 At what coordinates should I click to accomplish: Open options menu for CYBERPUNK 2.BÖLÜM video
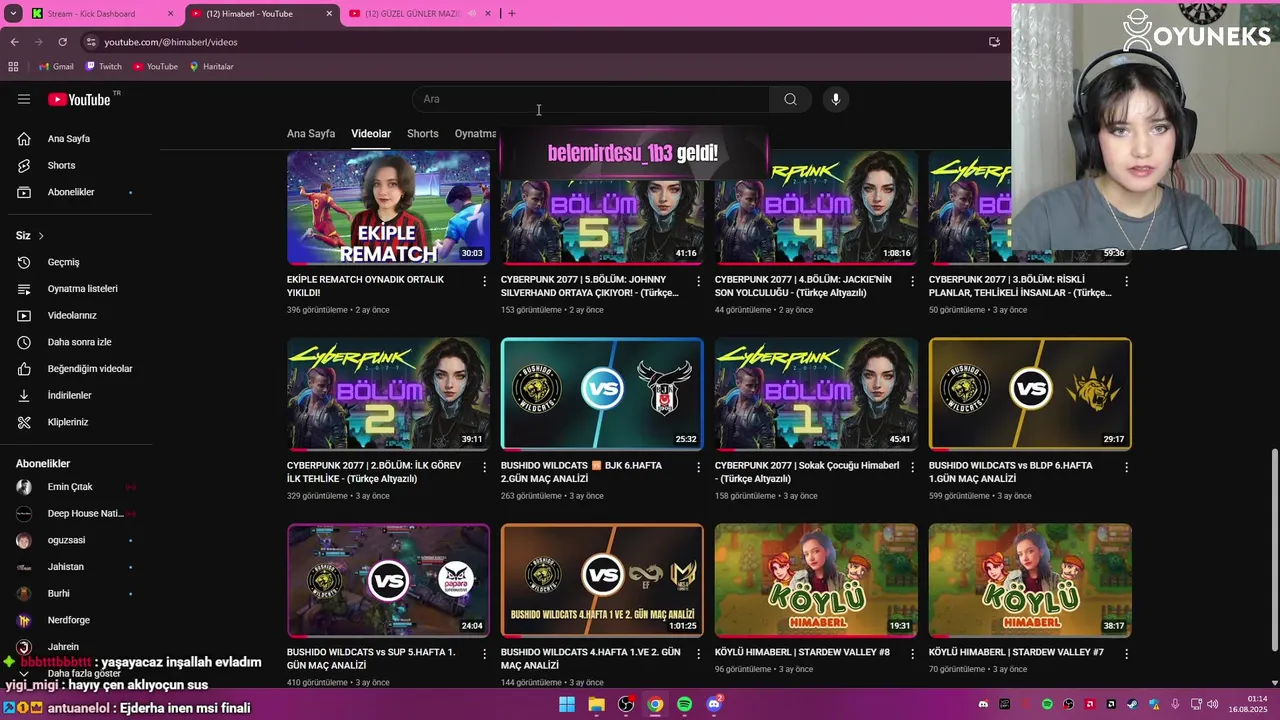(x=485, y=467)
